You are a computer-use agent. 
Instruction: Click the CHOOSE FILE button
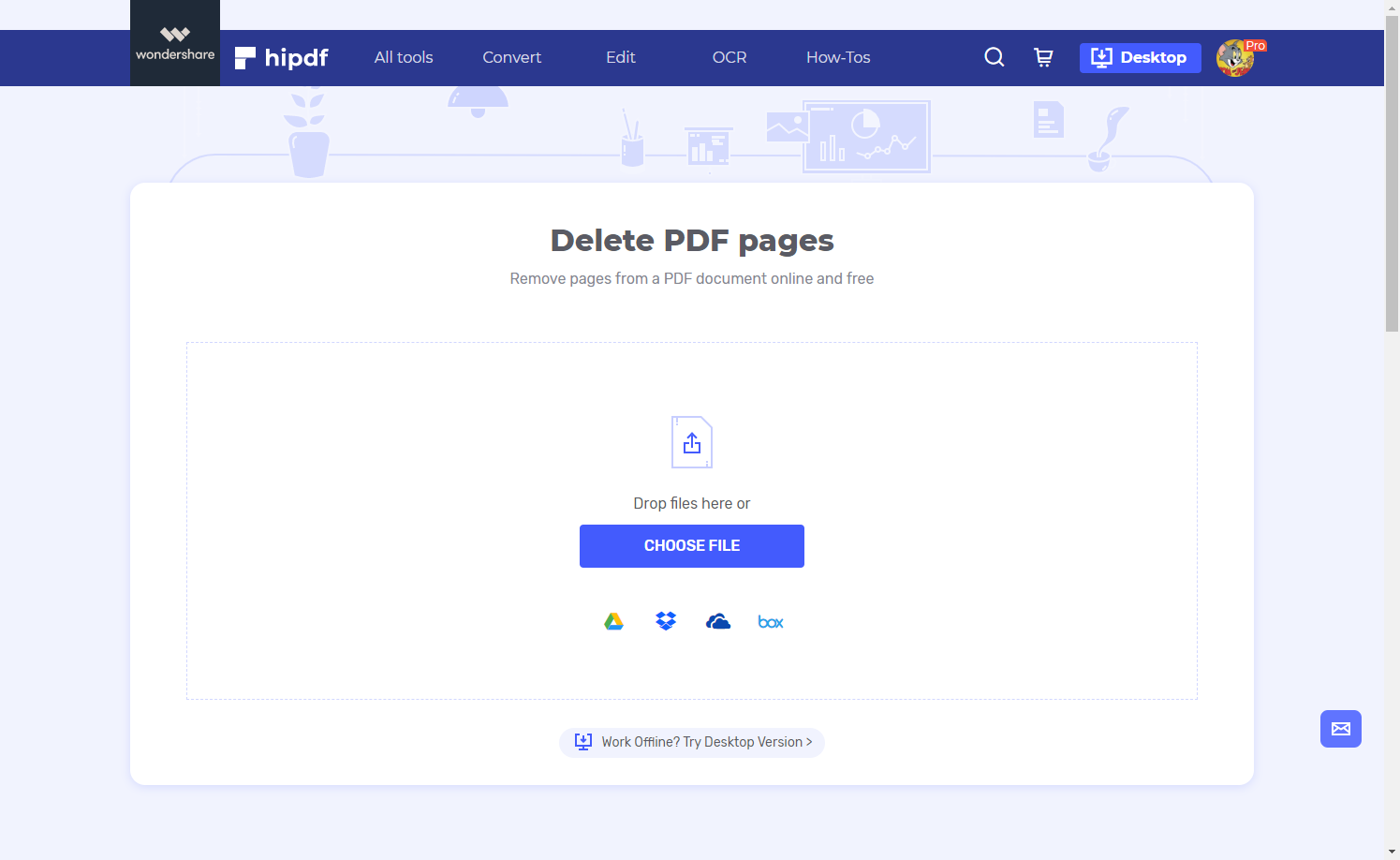[x=692, y=546]
